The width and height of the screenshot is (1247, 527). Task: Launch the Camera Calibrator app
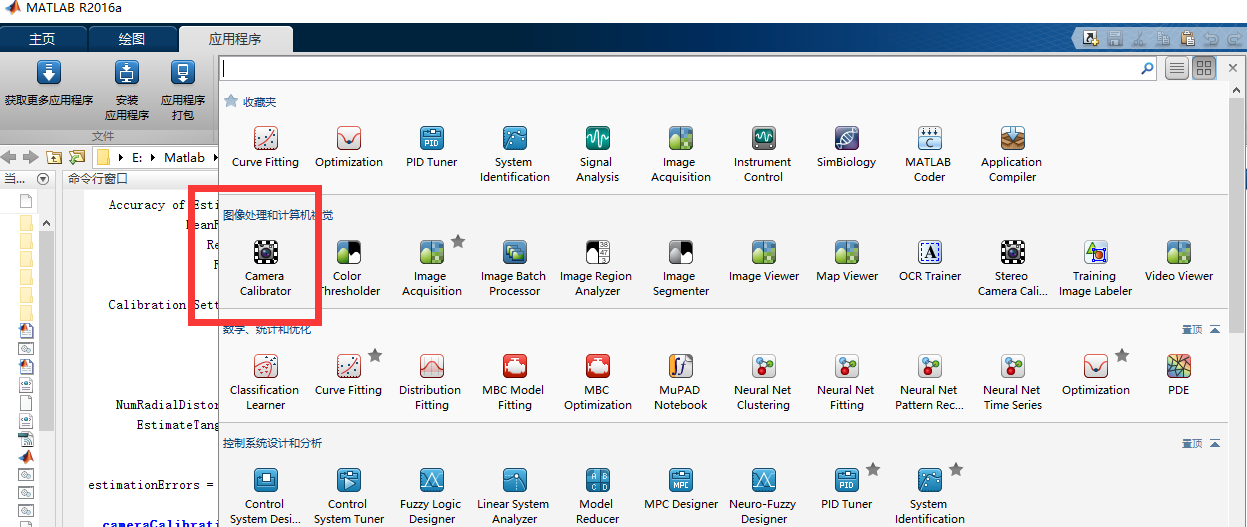coord(265,268)
